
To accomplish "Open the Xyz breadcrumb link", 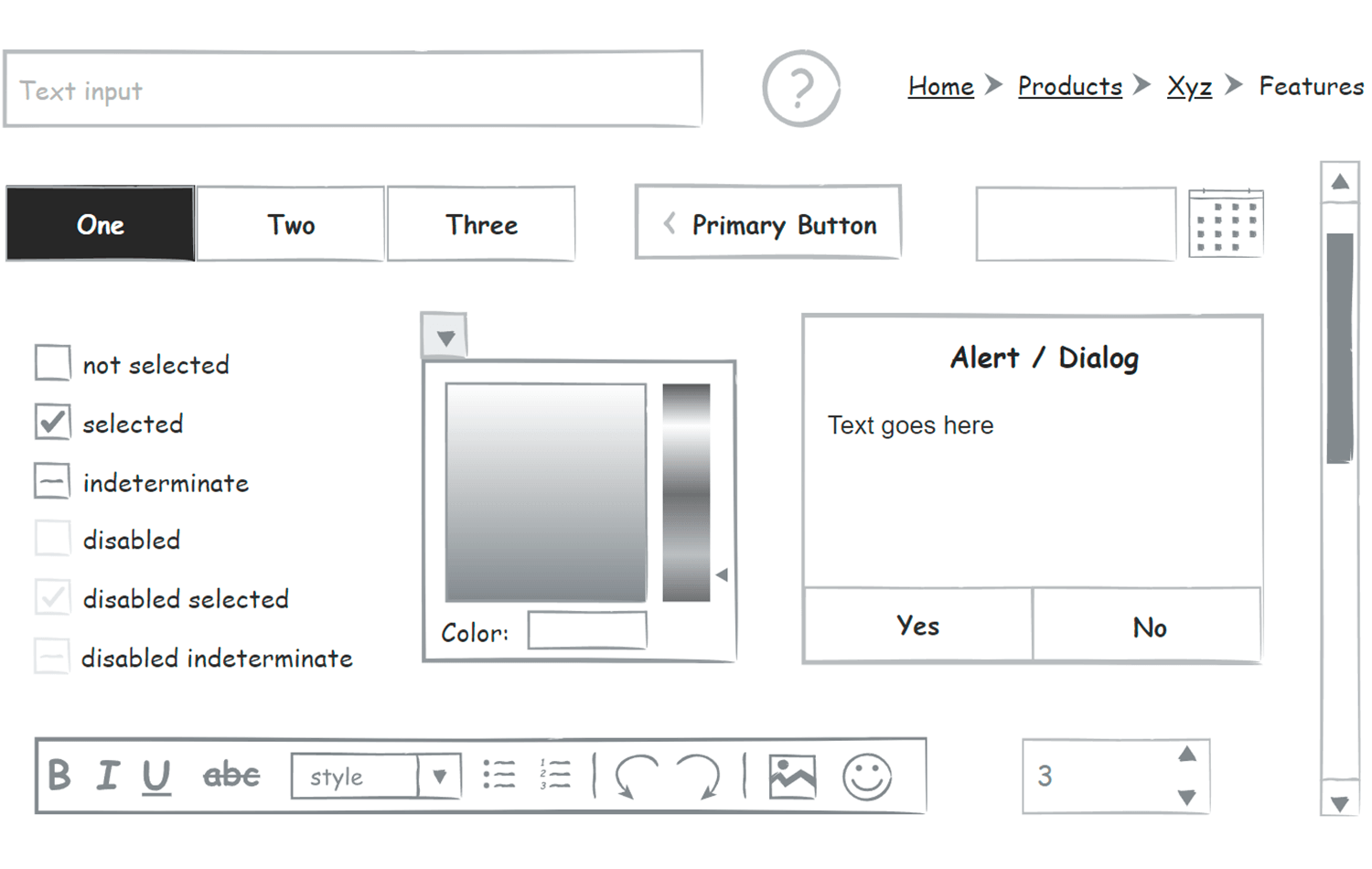I will (x=1189, y=87).
